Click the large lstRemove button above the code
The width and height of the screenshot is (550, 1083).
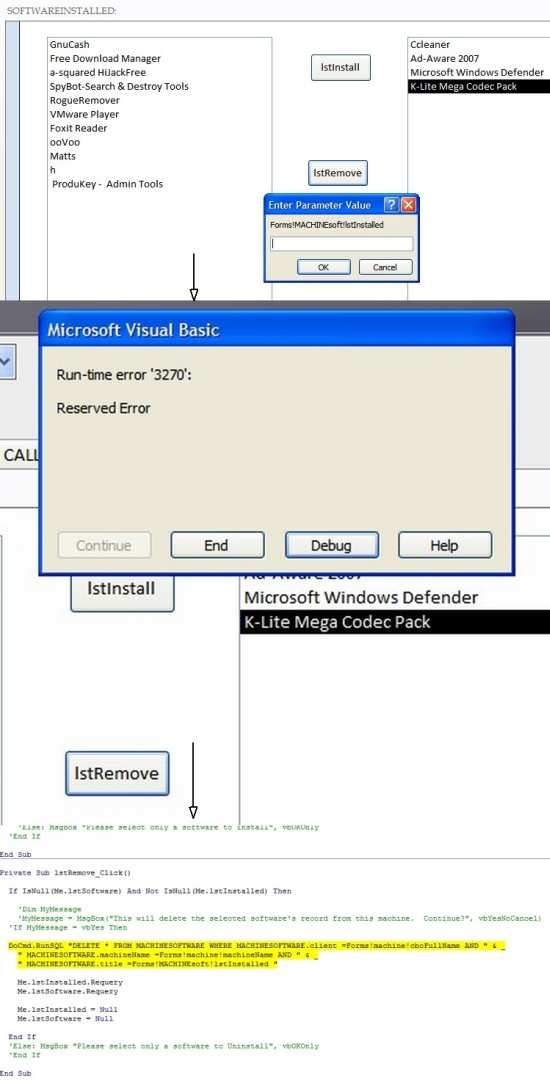tap(117, 774)
